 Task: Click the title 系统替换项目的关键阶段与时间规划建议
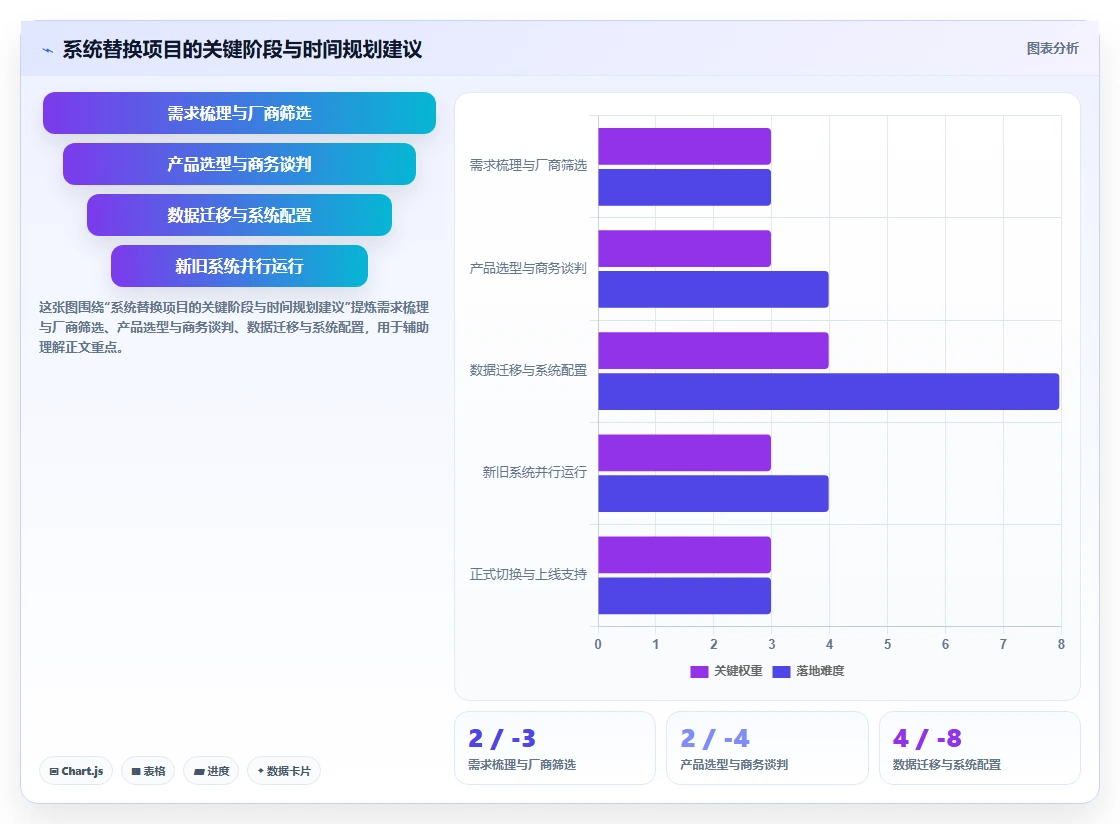pyautogui.click(x=242, y=49)
